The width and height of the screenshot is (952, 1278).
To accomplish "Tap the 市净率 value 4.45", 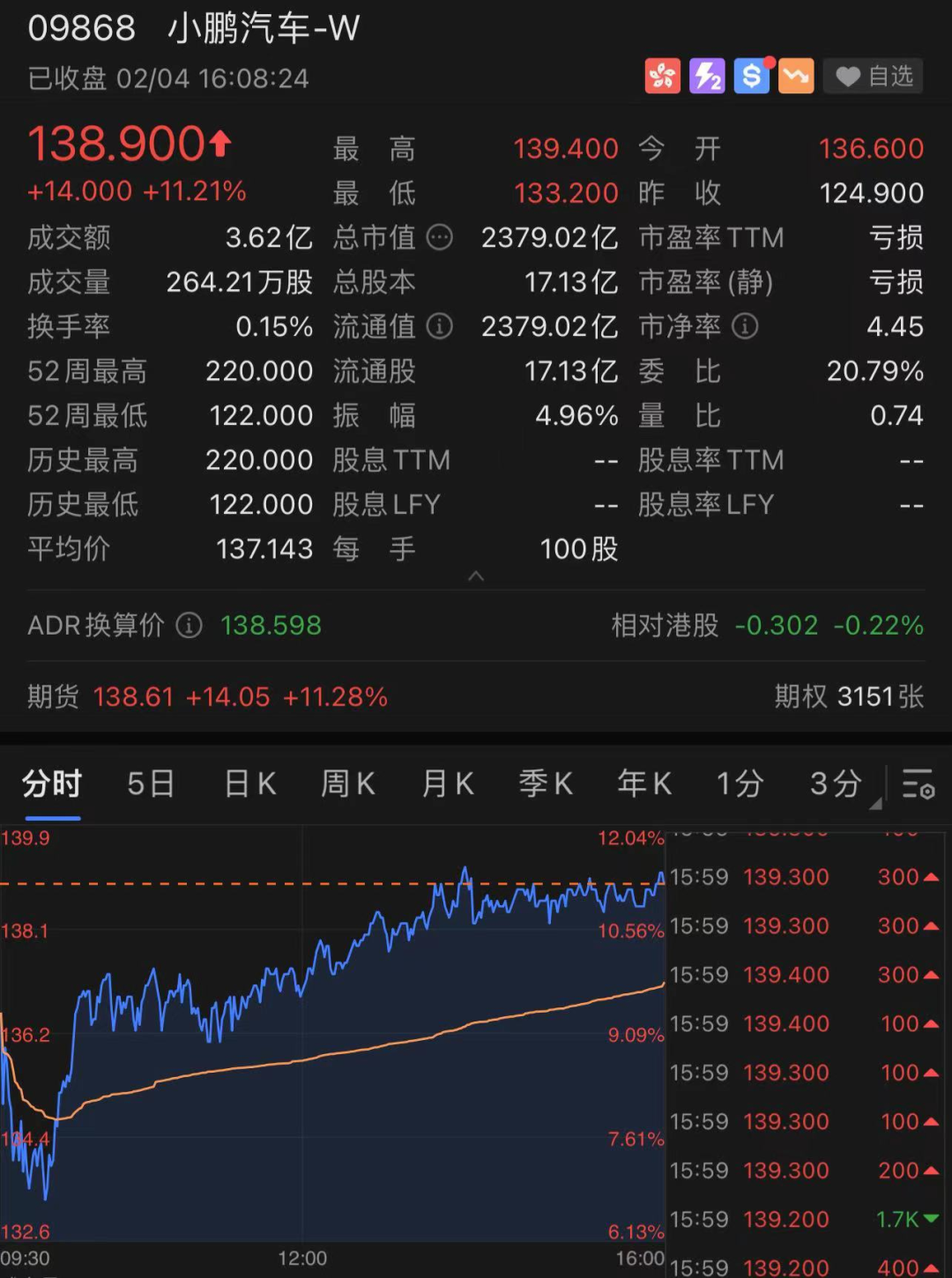I will tap(895, 327).
